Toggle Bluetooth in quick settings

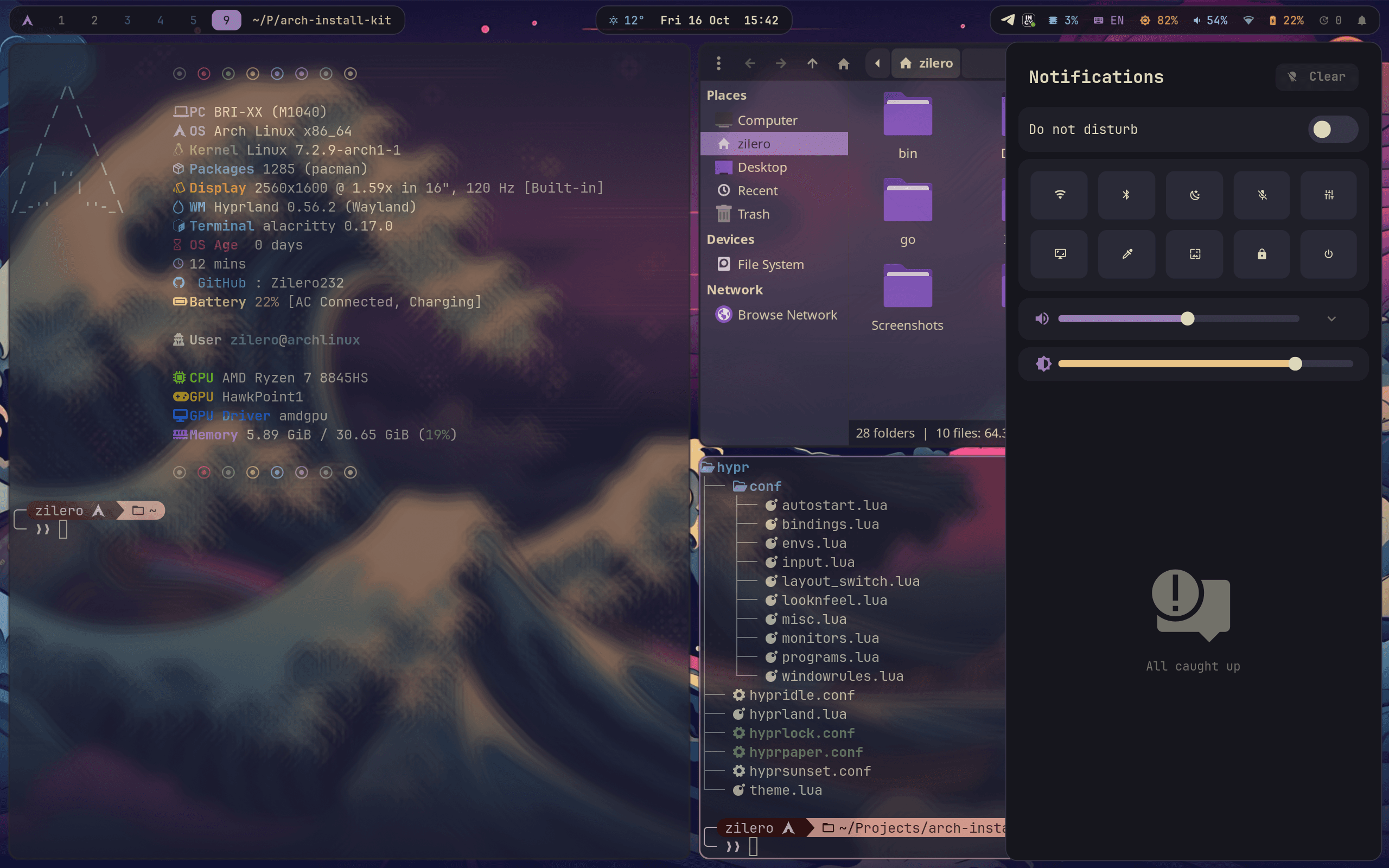pyautogui.click(x=1127, y=195)
